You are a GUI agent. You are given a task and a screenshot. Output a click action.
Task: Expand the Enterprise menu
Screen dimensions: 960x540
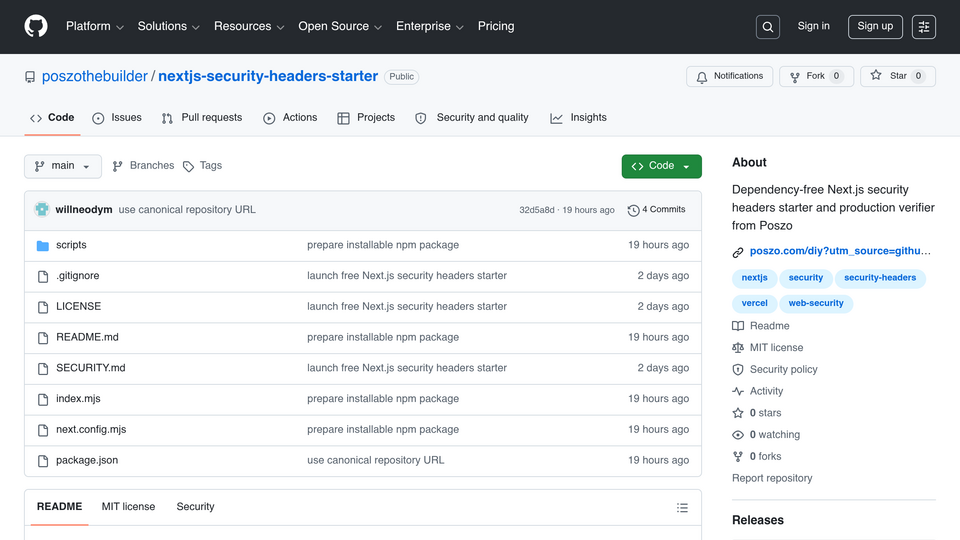click(x=430, y=26)
